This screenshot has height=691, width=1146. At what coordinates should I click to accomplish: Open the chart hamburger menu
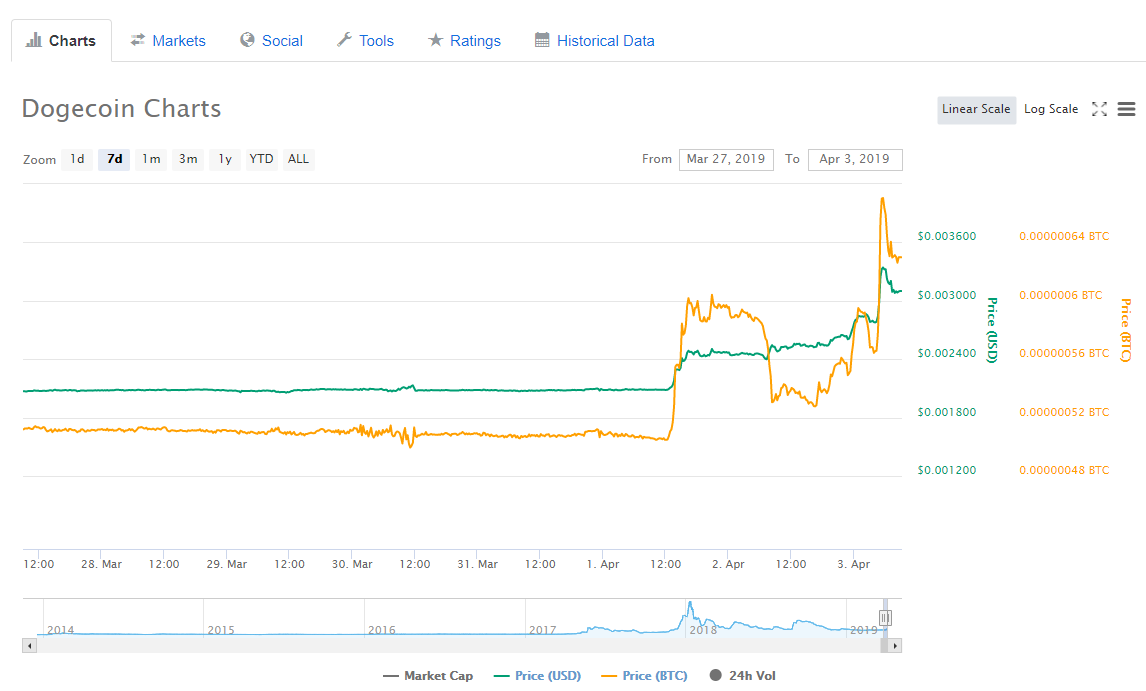pos(1126,109)
